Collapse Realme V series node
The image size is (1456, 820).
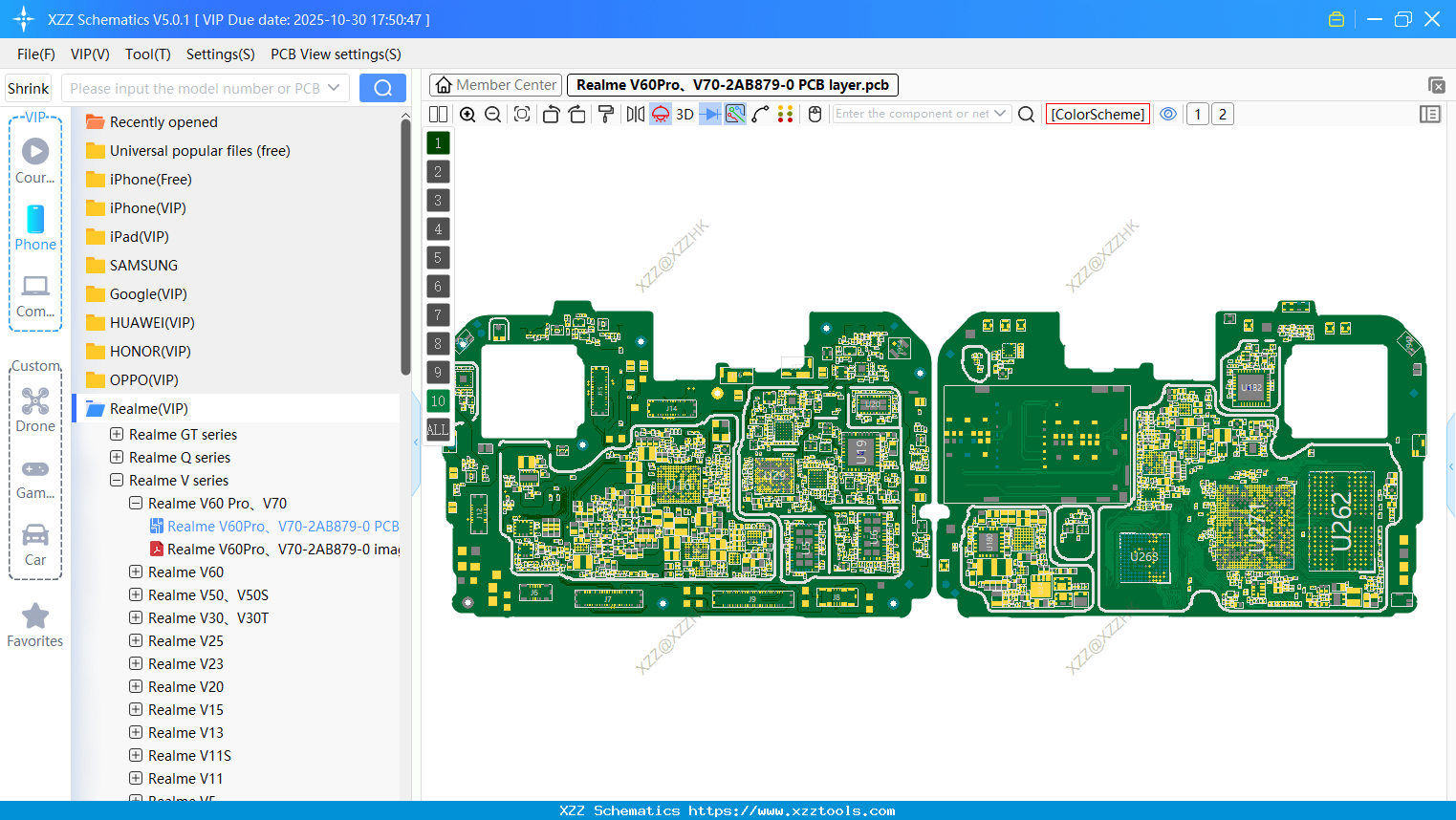tap(117, 480)
